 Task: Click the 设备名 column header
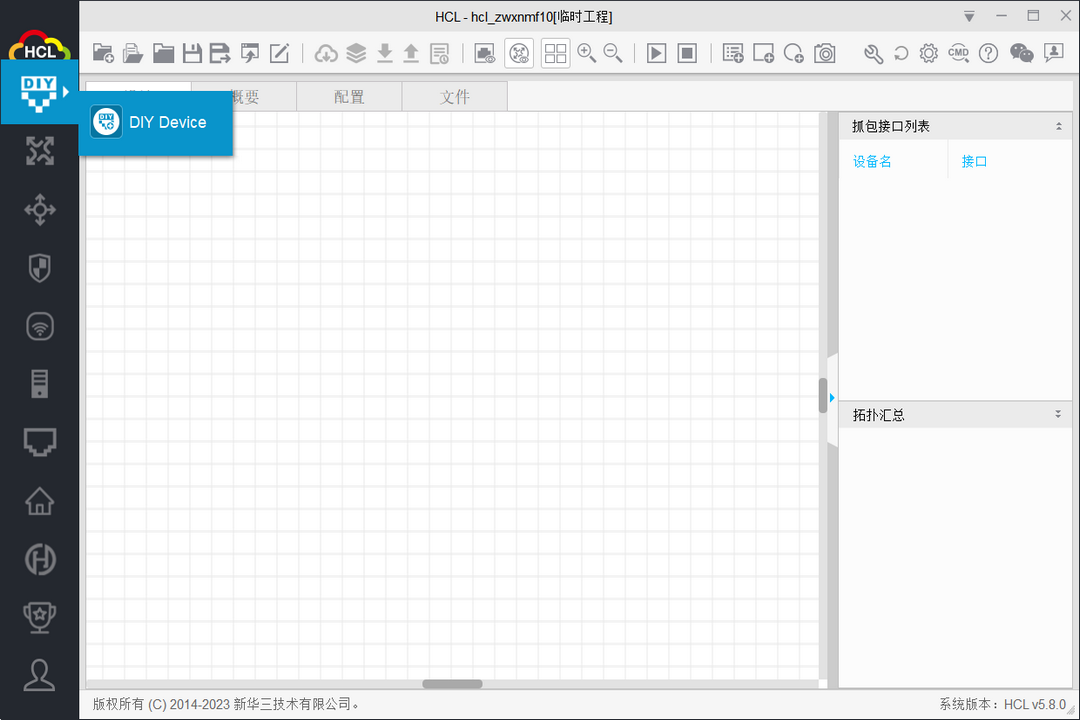click(x=872, y=160)
